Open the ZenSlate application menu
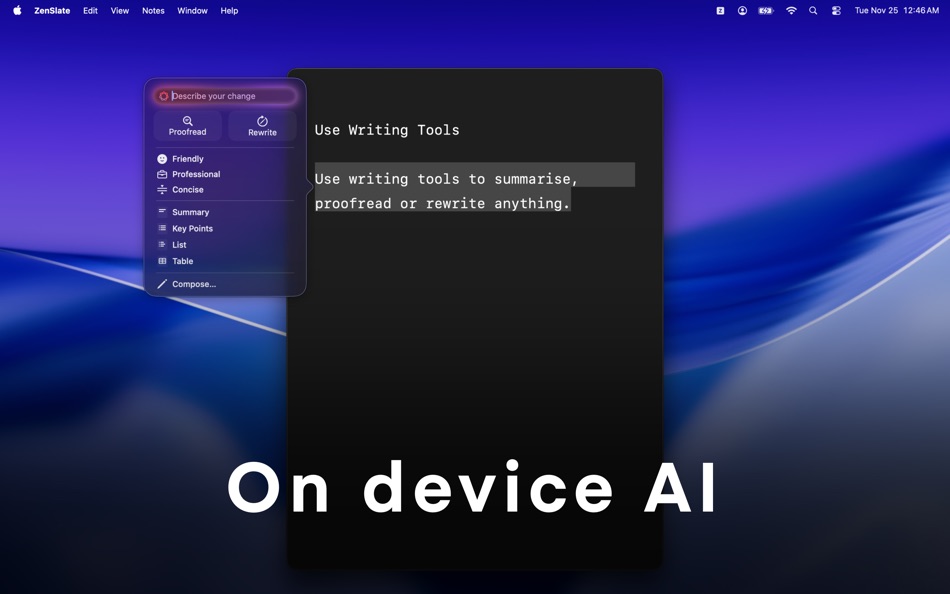The height and width of the screenshot is (594, 950). point(51,11)
